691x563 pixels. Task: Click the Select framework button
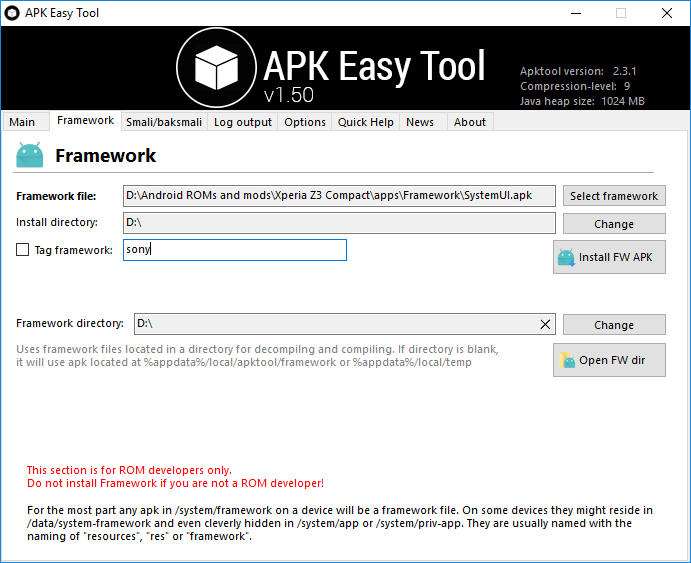click(614, 196)
